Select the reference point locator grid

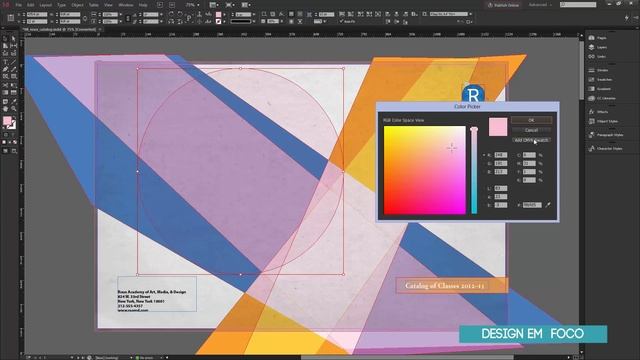pyautogui.click(x=11, y=18)
